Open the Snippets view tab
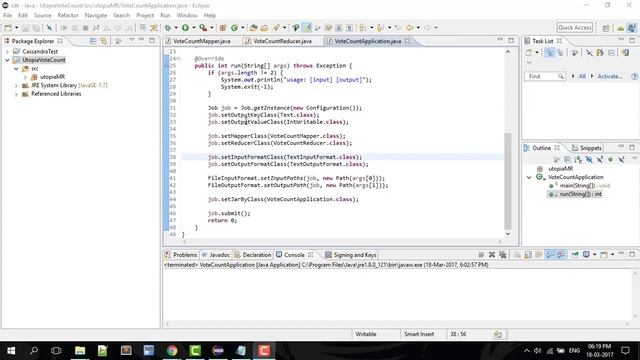This screenshot has width=640, height=360. coord(587,148)
